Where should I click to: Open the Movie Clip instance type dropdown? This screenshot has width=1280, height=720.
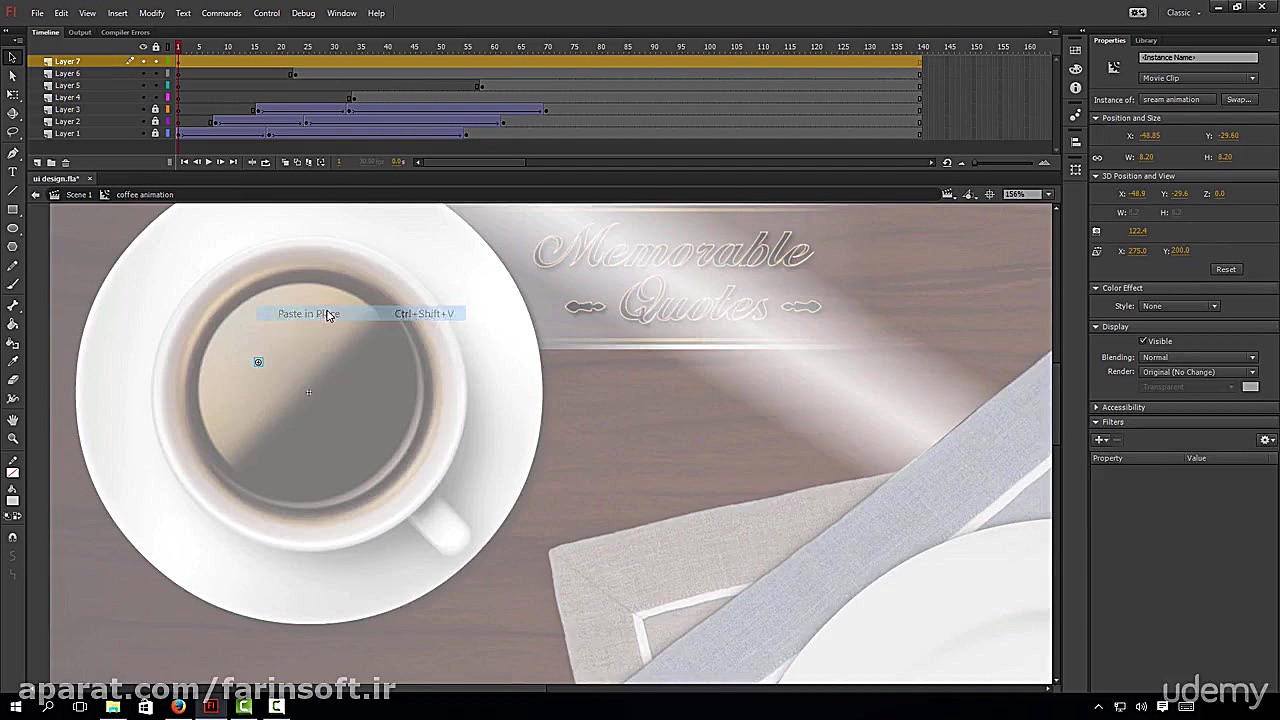(x=1198, y=78)
